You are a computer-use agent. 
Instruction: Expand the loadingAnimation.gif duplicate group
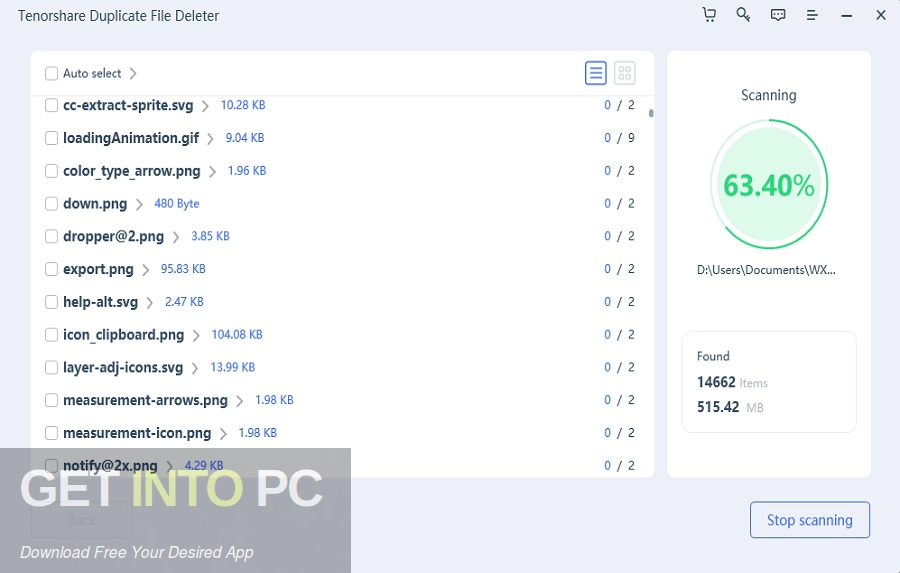(x=211, y=138)
